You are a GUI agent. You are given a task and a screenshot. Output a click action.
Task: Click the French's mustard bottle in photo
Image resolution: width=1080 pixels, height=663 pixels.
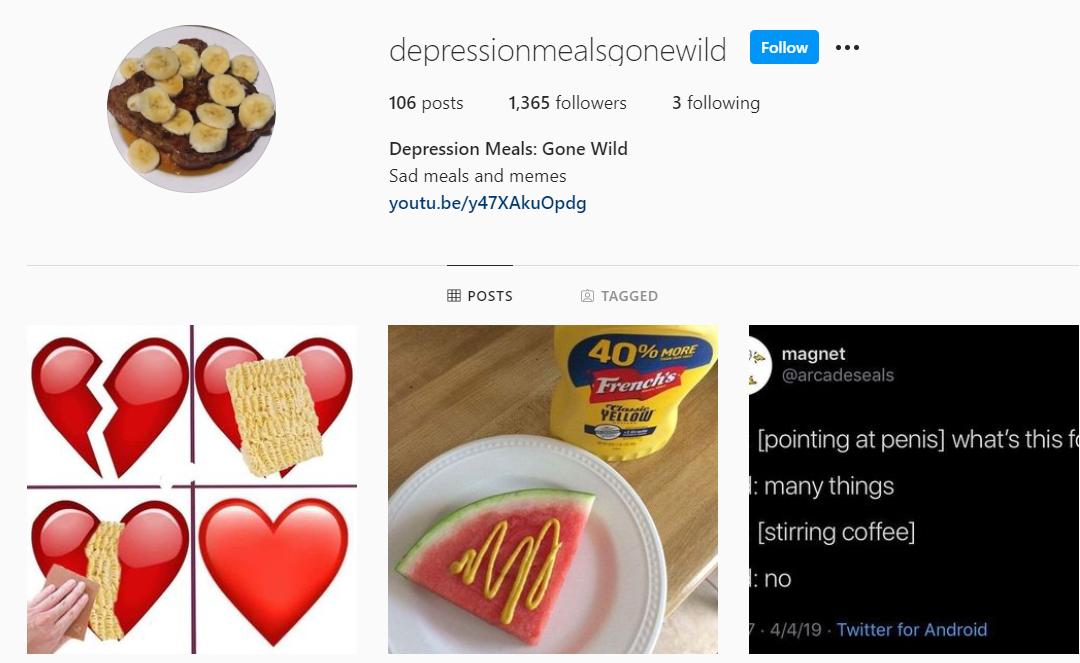click(631, 389)
